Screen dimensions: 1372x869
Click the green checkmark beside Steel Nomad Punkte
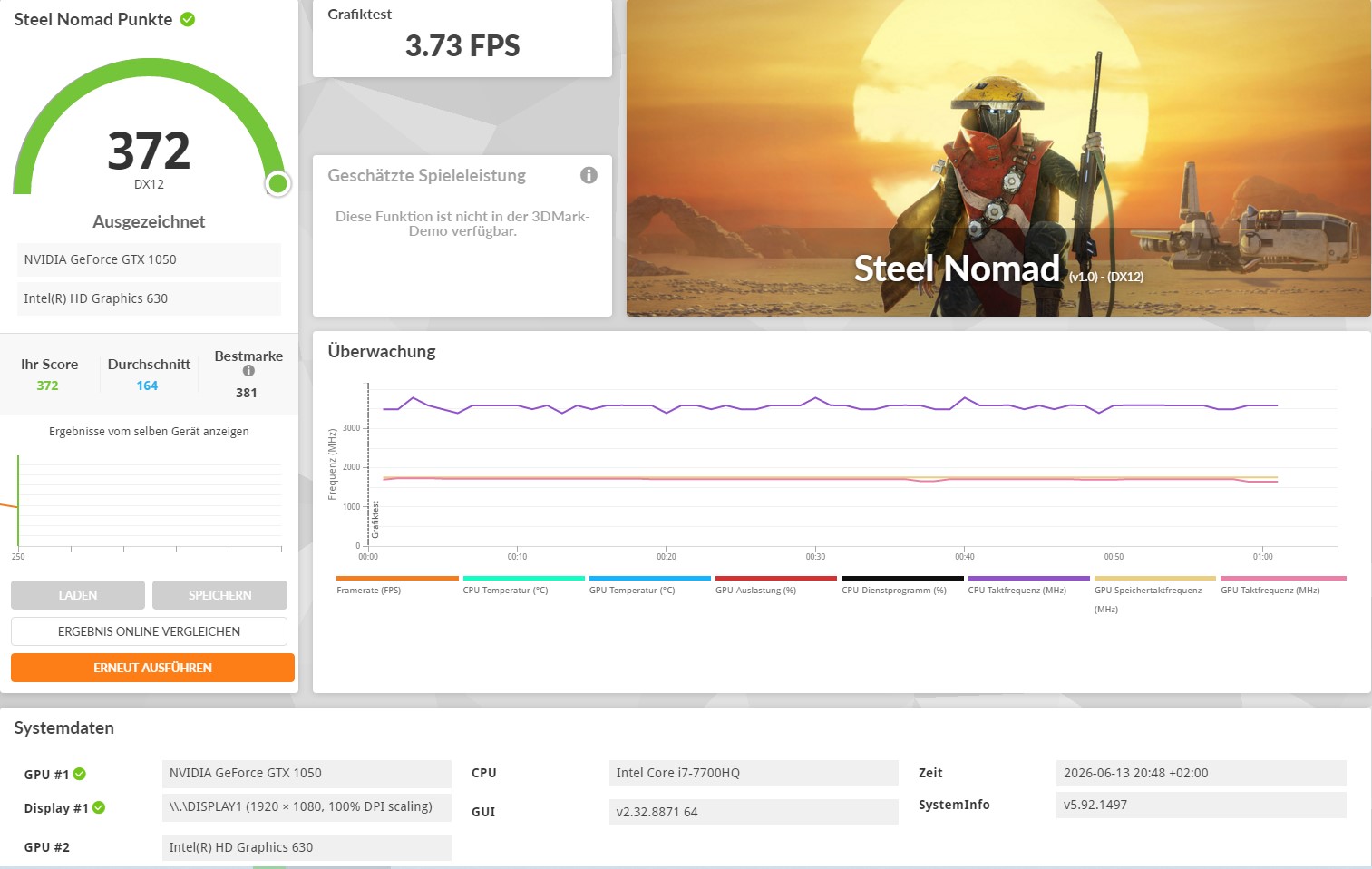188,19
